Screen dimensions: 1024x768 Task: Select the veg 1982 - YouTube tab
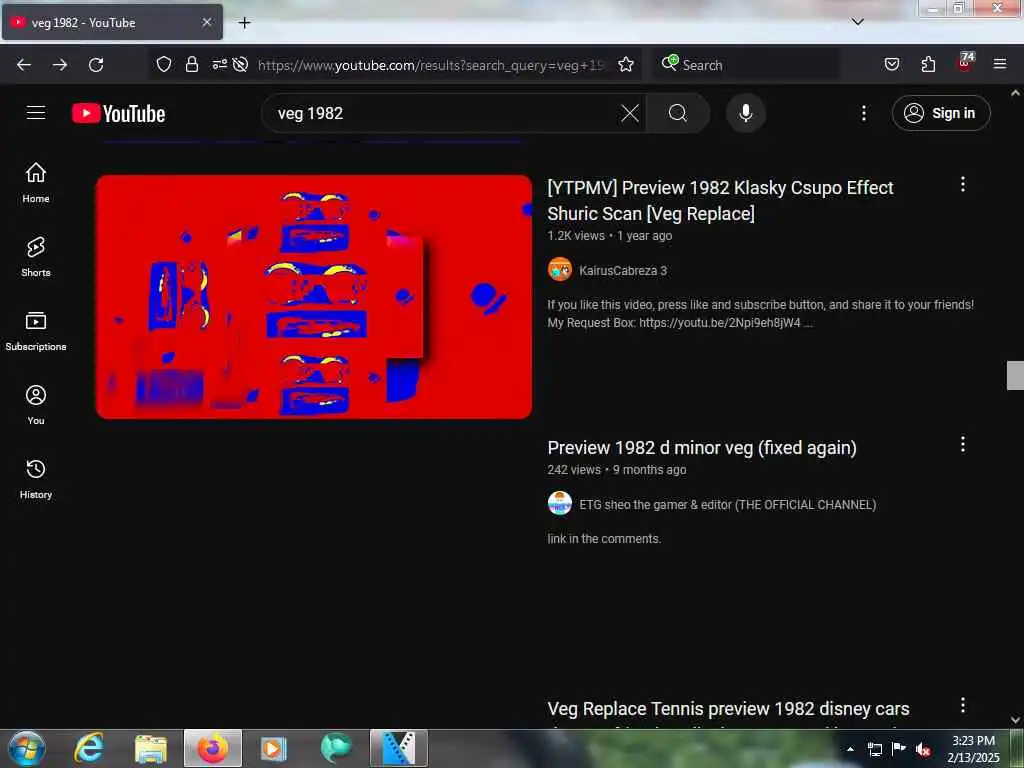112,22
